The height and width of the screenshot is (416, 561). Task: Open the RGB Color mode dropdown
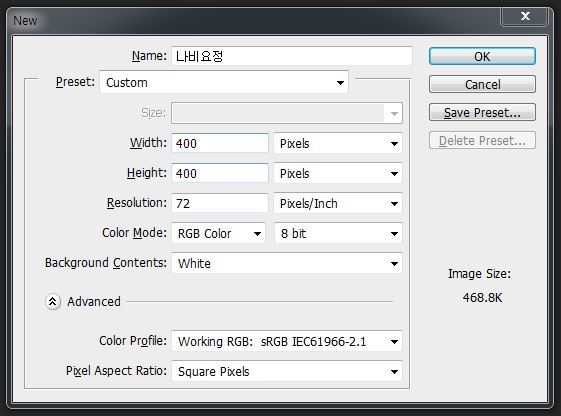219,234
